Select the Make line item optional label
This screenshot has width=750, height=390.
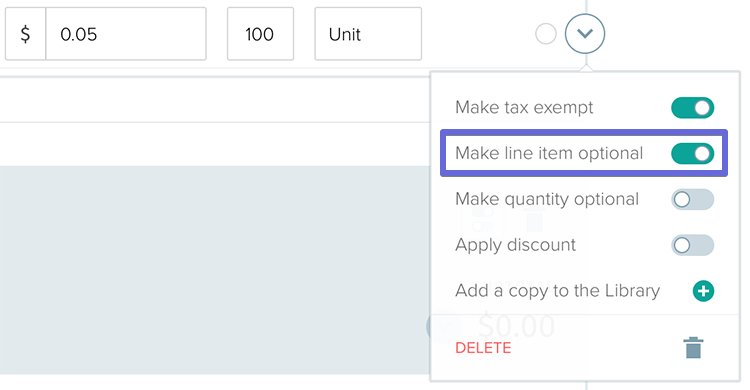[549, 154]
